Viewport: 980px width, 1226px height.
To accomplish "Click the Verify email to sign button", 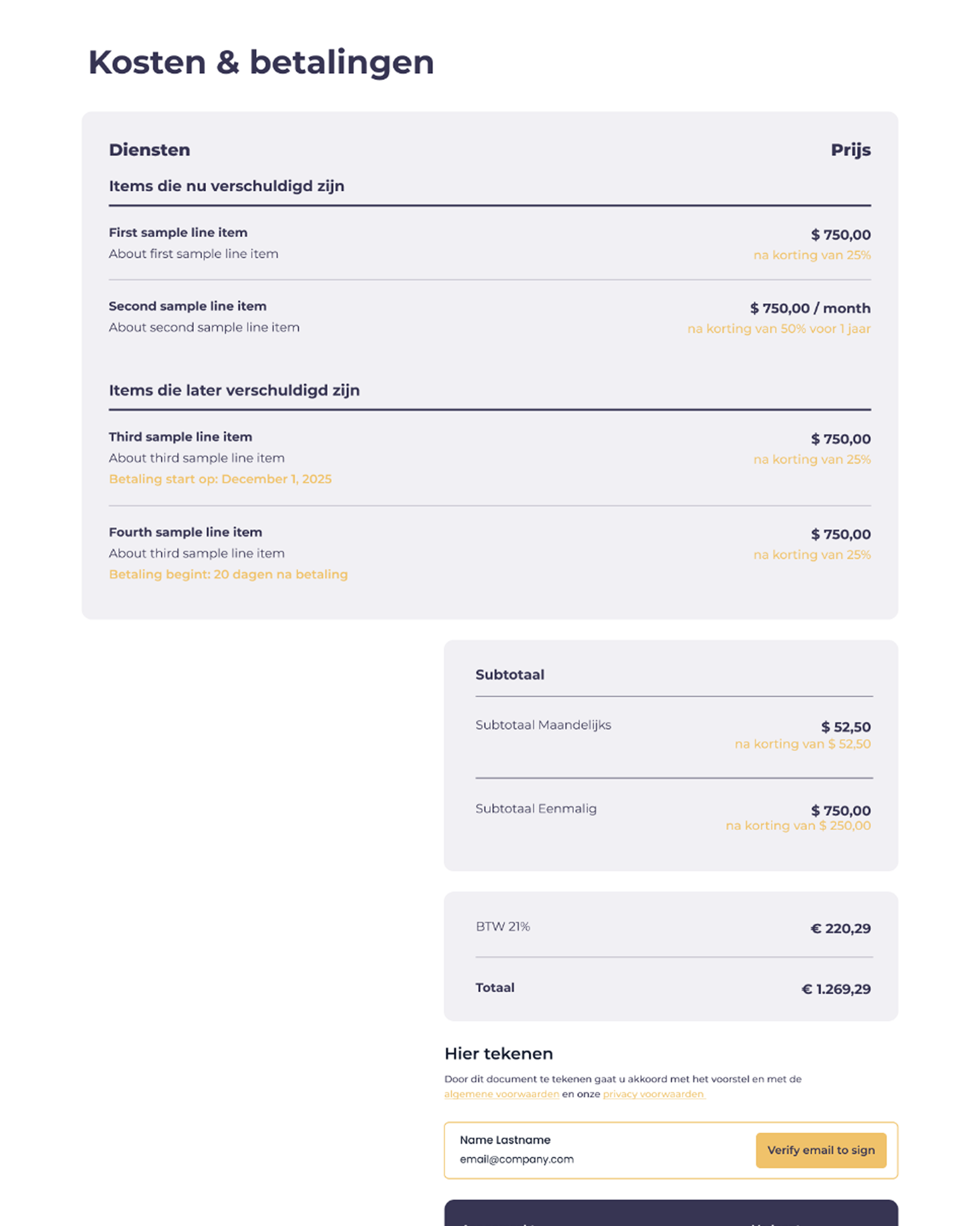I will 821,1151.
